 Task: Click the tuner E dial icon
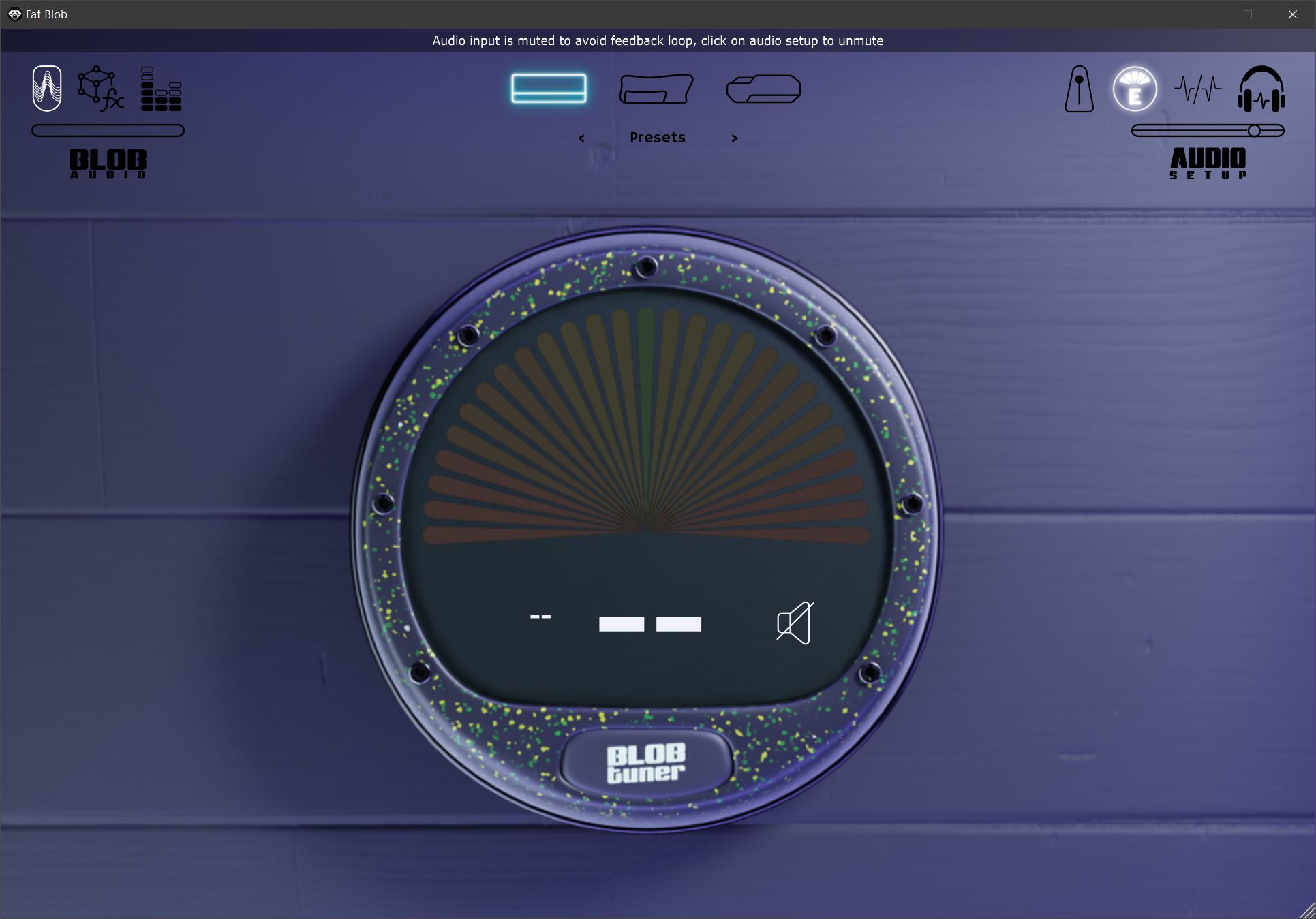pyautogui.click(x=1135, y=89)
